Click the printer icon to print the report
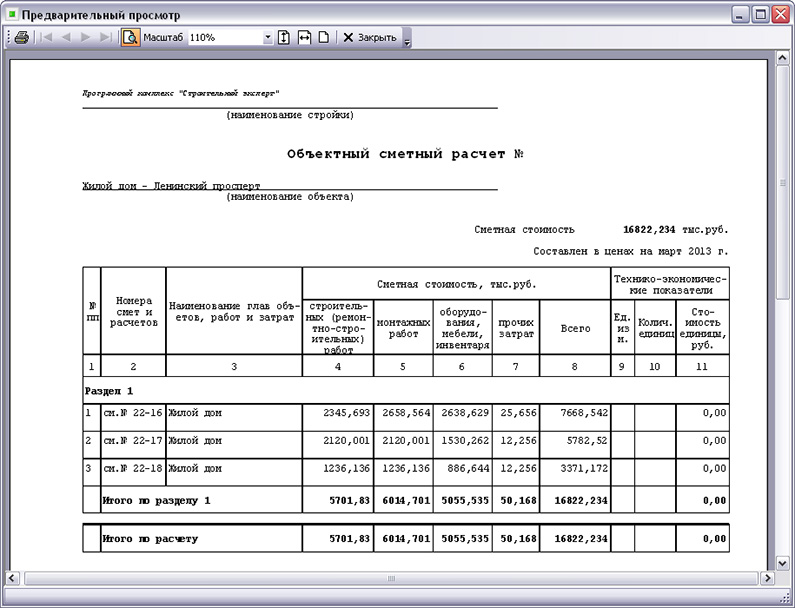795x608 pixels. (x=21, y=38)
